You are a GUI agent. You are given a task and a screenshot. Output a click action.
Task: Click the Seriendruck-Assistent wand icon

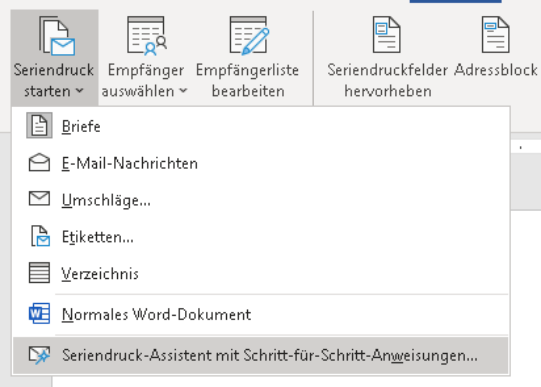[39, 355]
